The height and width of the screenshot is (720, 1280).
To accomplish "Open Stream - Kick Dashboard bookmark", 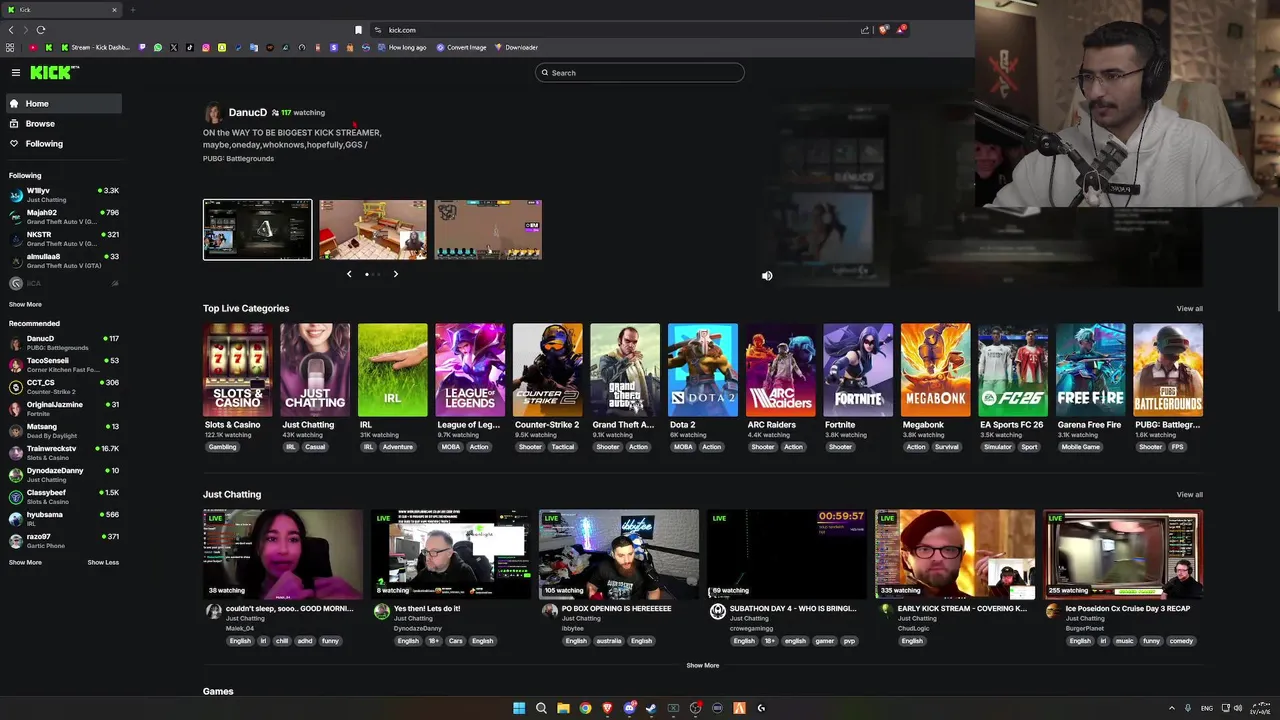I will [x=96, y=47].
